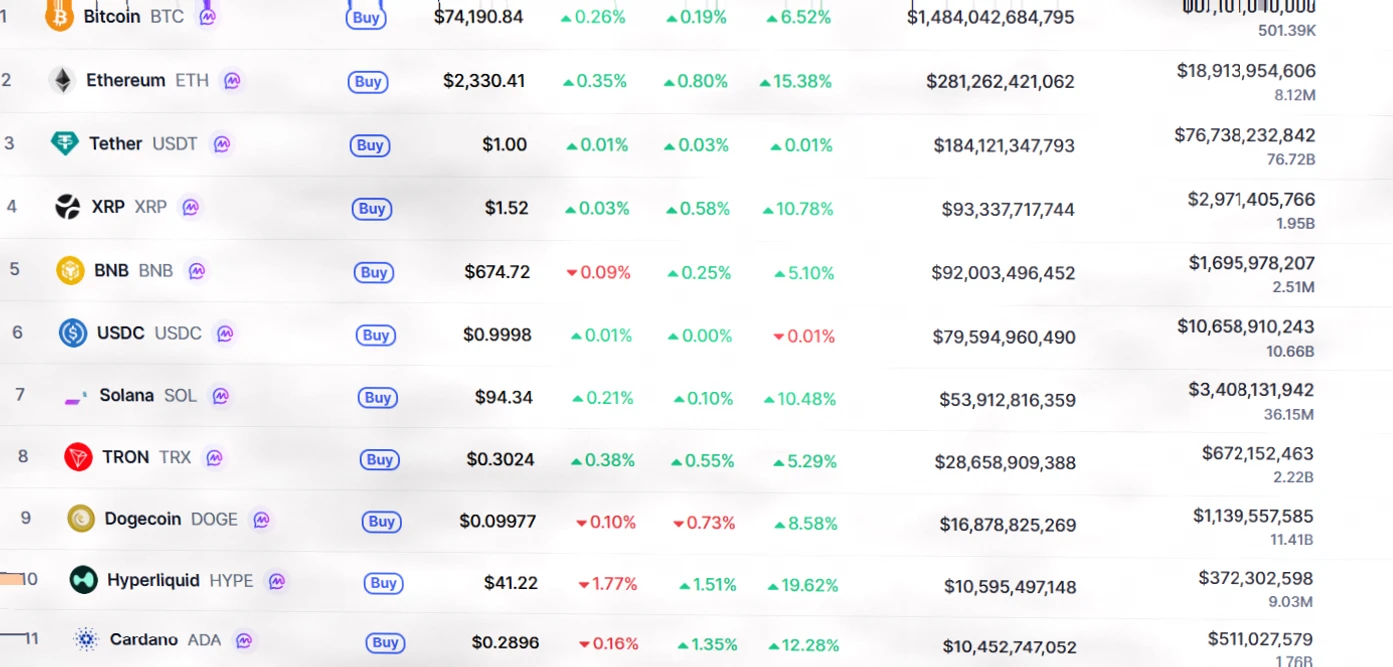The height and width of the screenshot is (667, 1393).
Task: Open the purple AI badge beside ADA
Action: tap(243, 640)
